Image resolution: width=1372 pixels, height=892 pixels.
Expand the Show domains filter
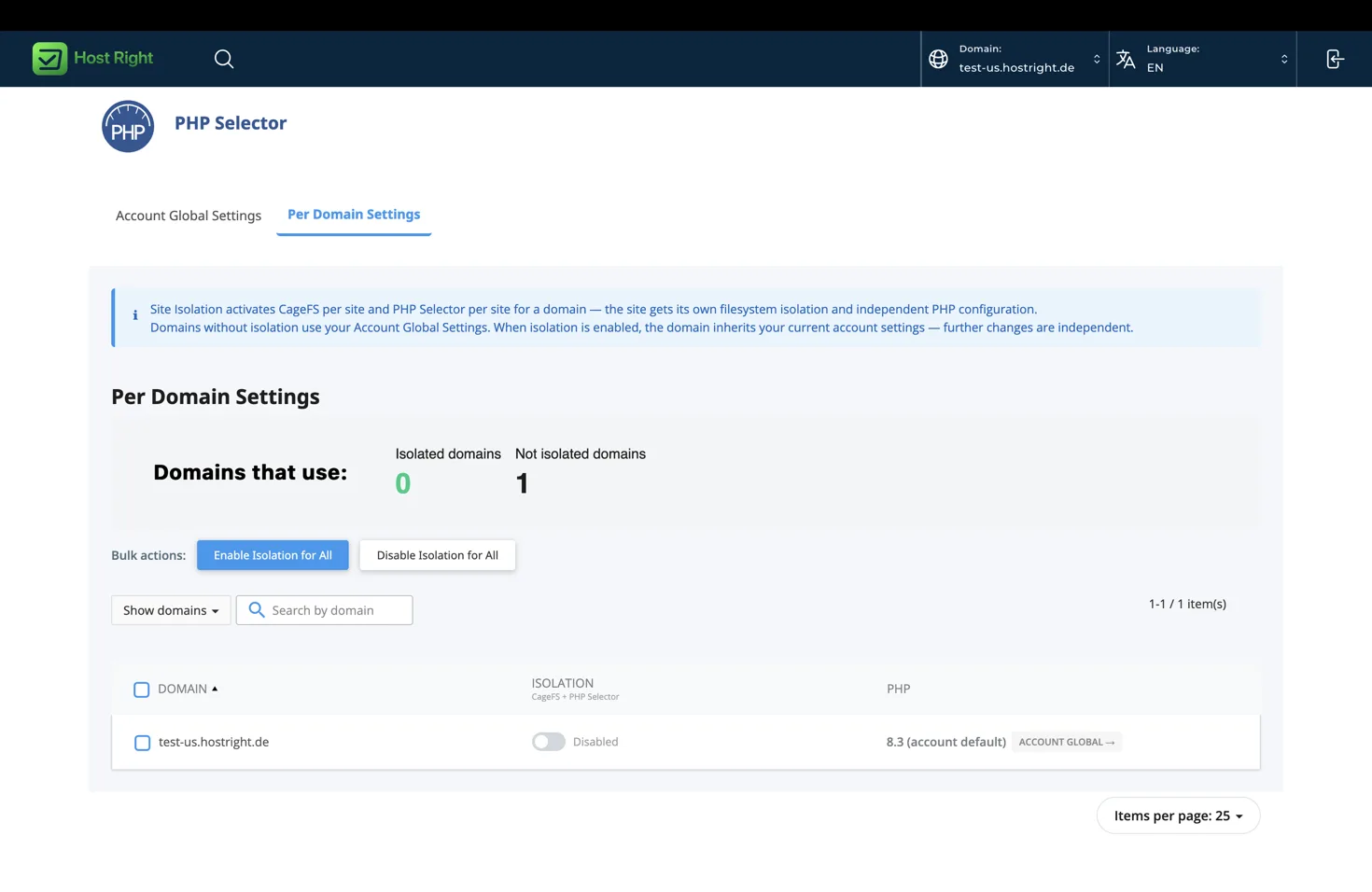click(x=171, y=610)
